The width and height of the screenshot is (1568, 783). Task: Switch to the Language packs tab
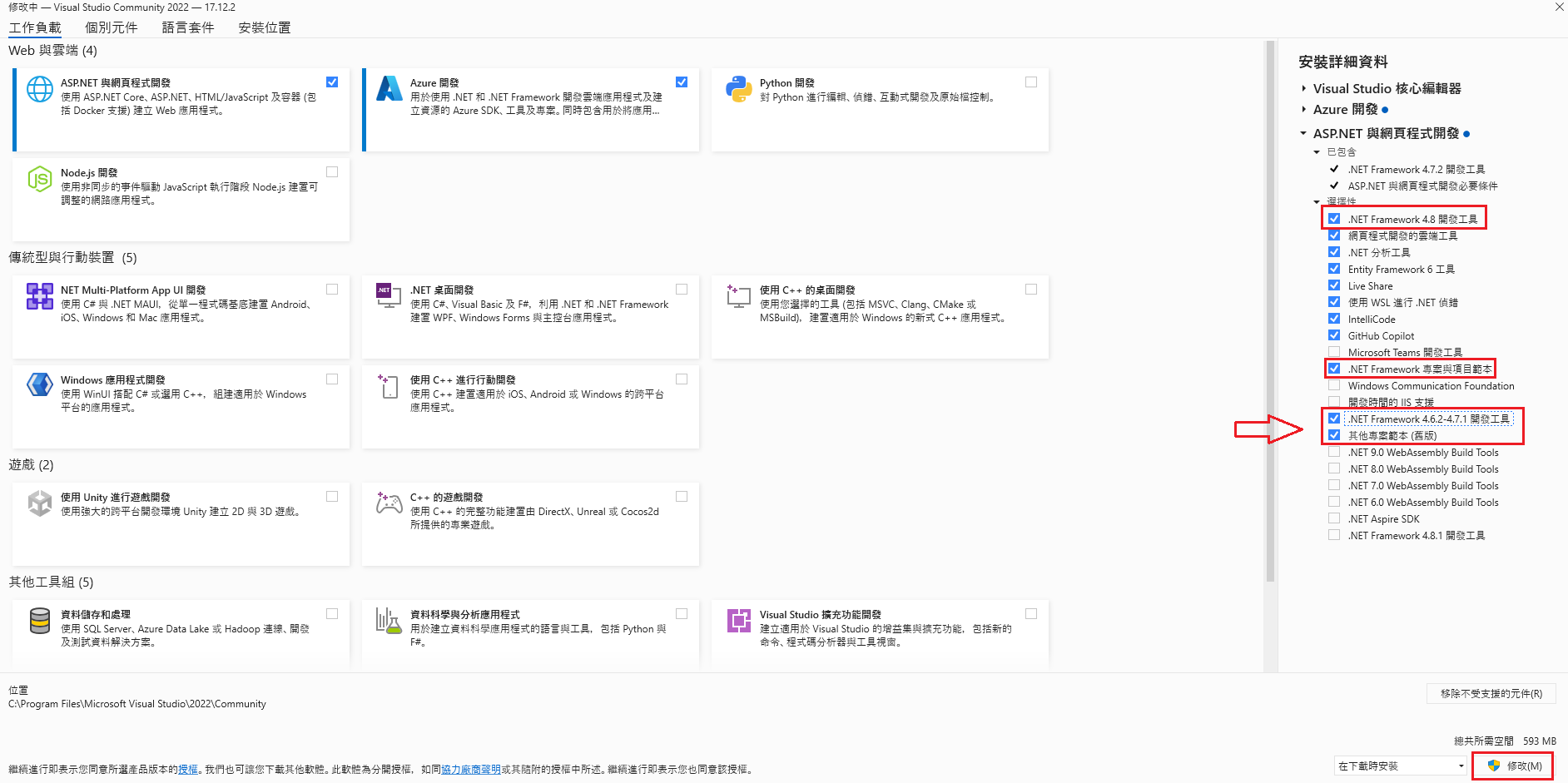pyautogui.click(x=188, y=27)
